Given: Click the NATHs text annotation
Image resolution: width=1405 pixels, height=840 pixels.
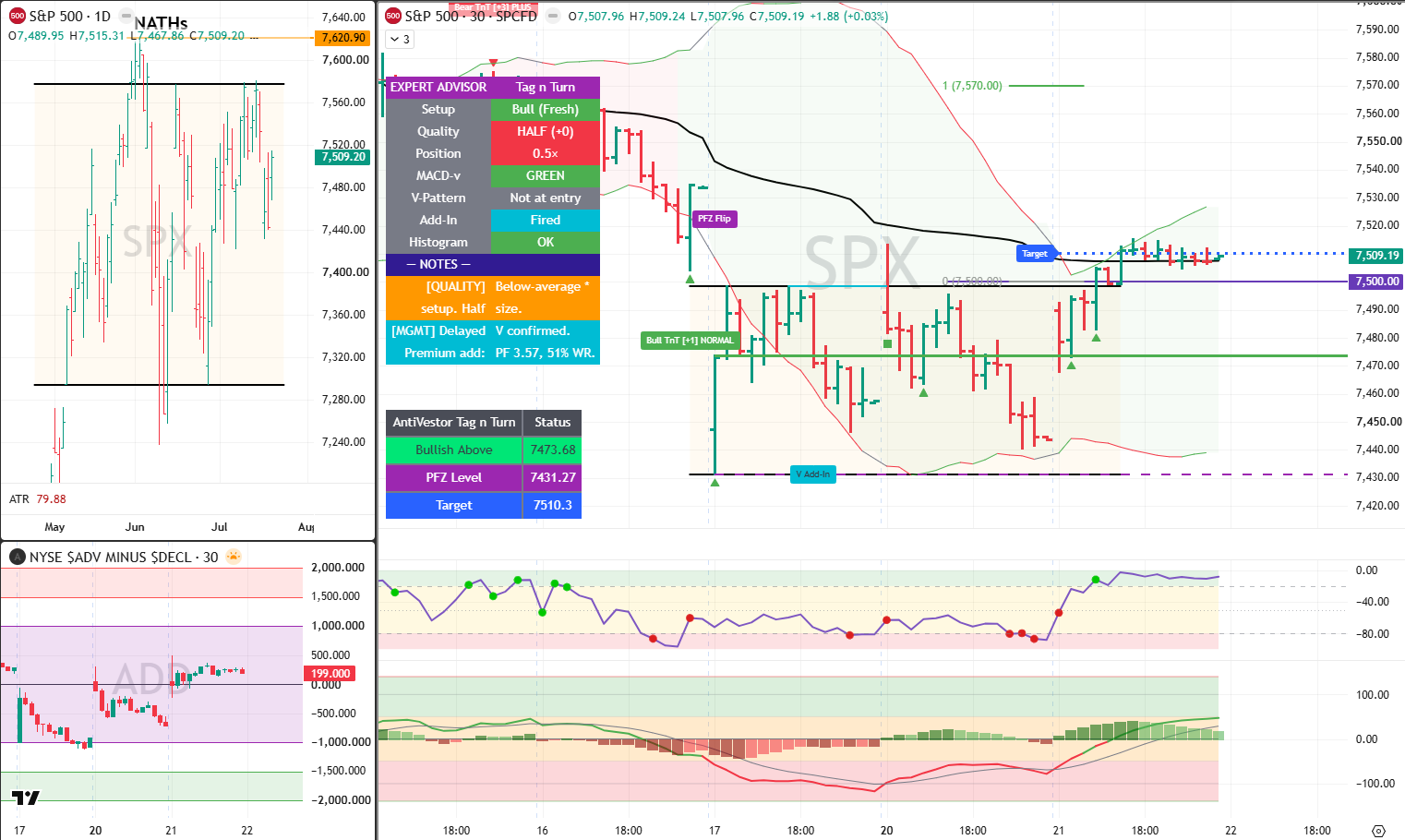Looking at the screenshot, I should pos(161,23).
